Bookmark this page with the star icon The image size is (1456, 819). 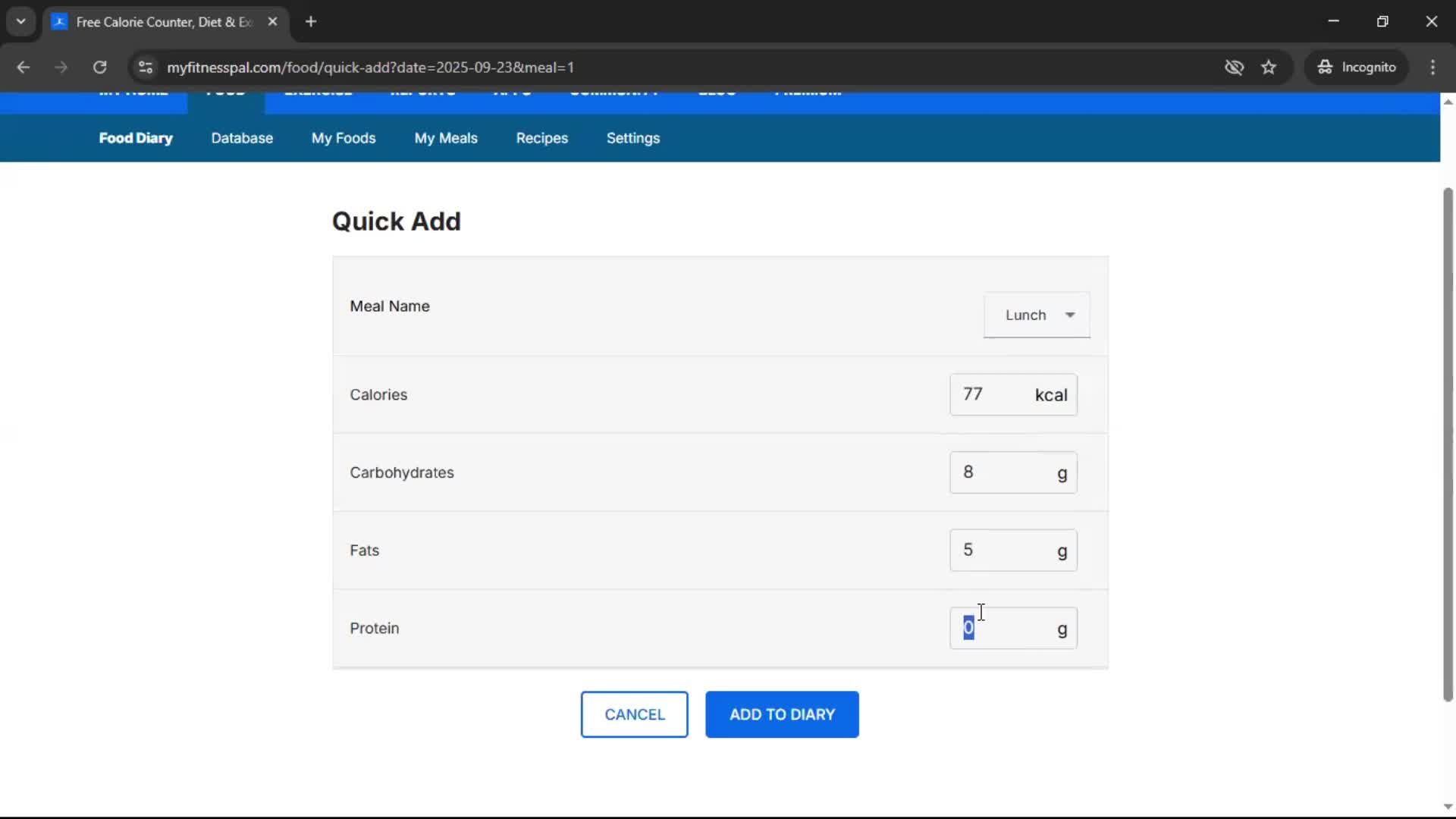[1269, 67]
